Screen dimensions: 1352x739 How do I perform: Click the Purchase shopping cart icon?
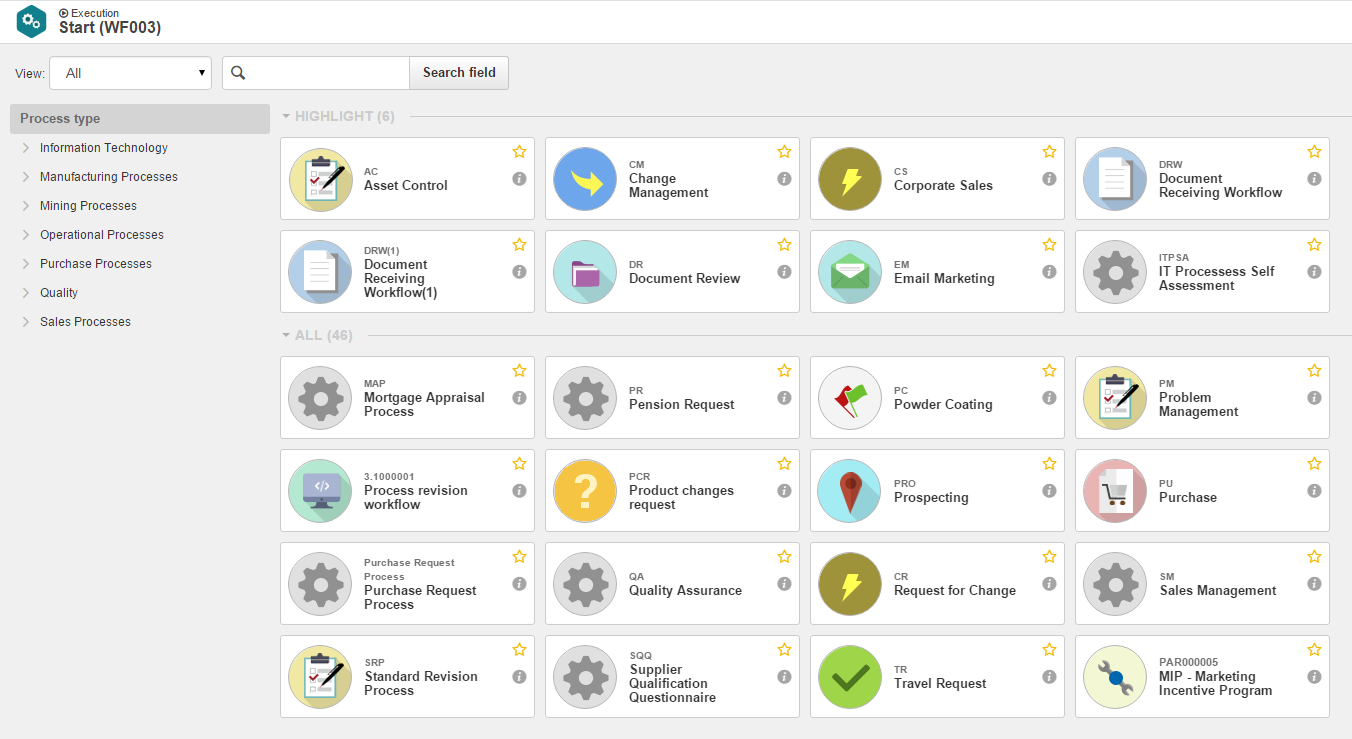1116,491
